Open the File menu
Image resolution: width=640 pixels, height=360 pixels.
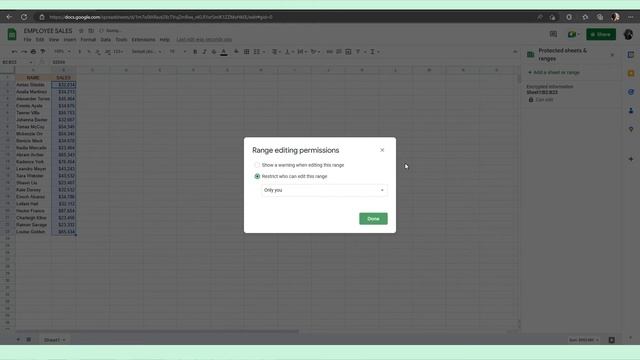27,40
